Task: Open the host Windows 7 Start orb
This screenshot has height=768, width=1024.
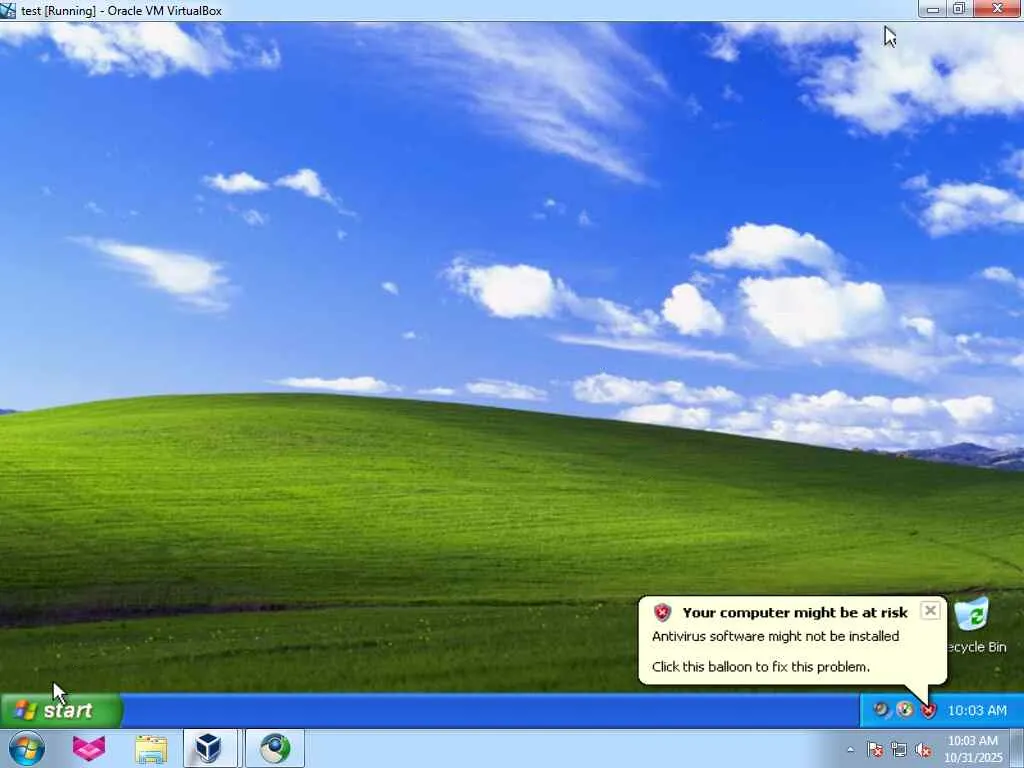Action: pos(27,748)
